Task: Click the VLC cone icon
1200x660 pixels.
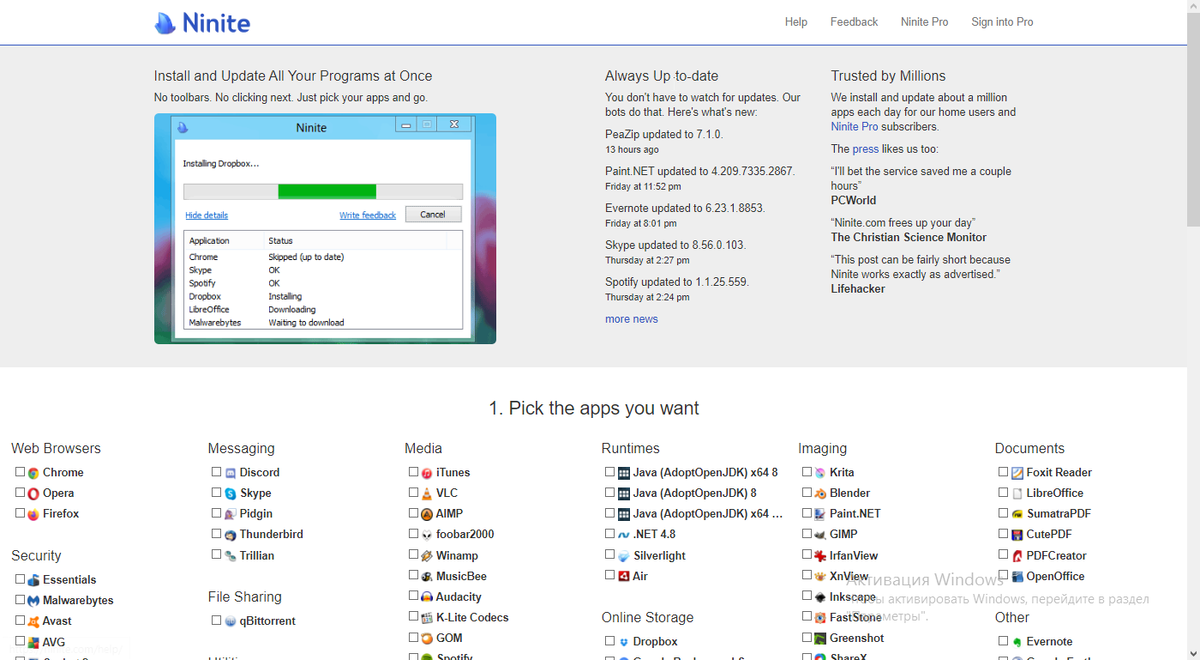Action: pos(427,493)
